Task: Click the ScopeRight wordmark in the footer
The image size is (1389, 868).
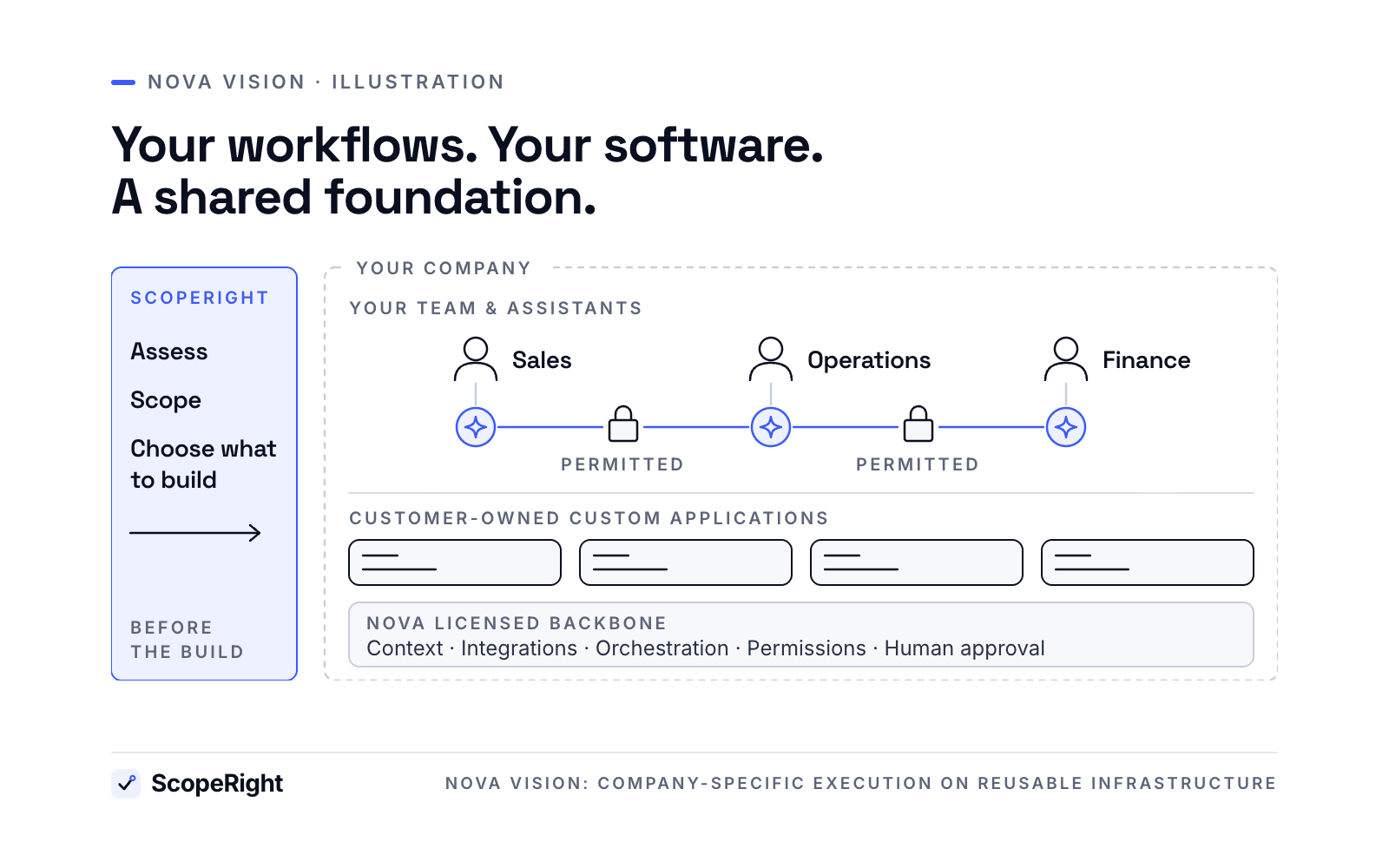Action: pos(217,784)
